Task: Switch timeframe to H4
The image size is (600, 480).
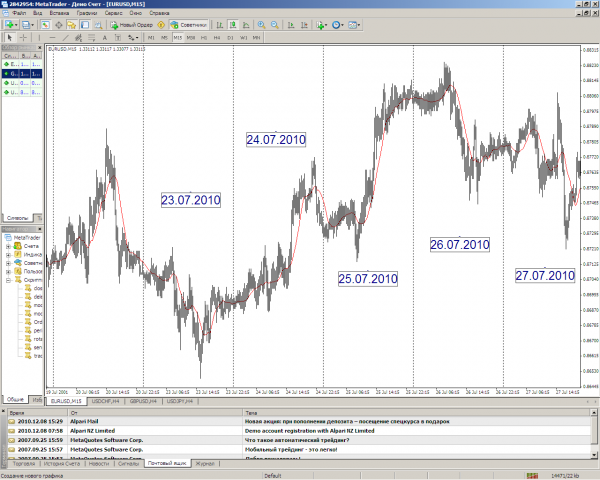Action: [x=217, y=38]
